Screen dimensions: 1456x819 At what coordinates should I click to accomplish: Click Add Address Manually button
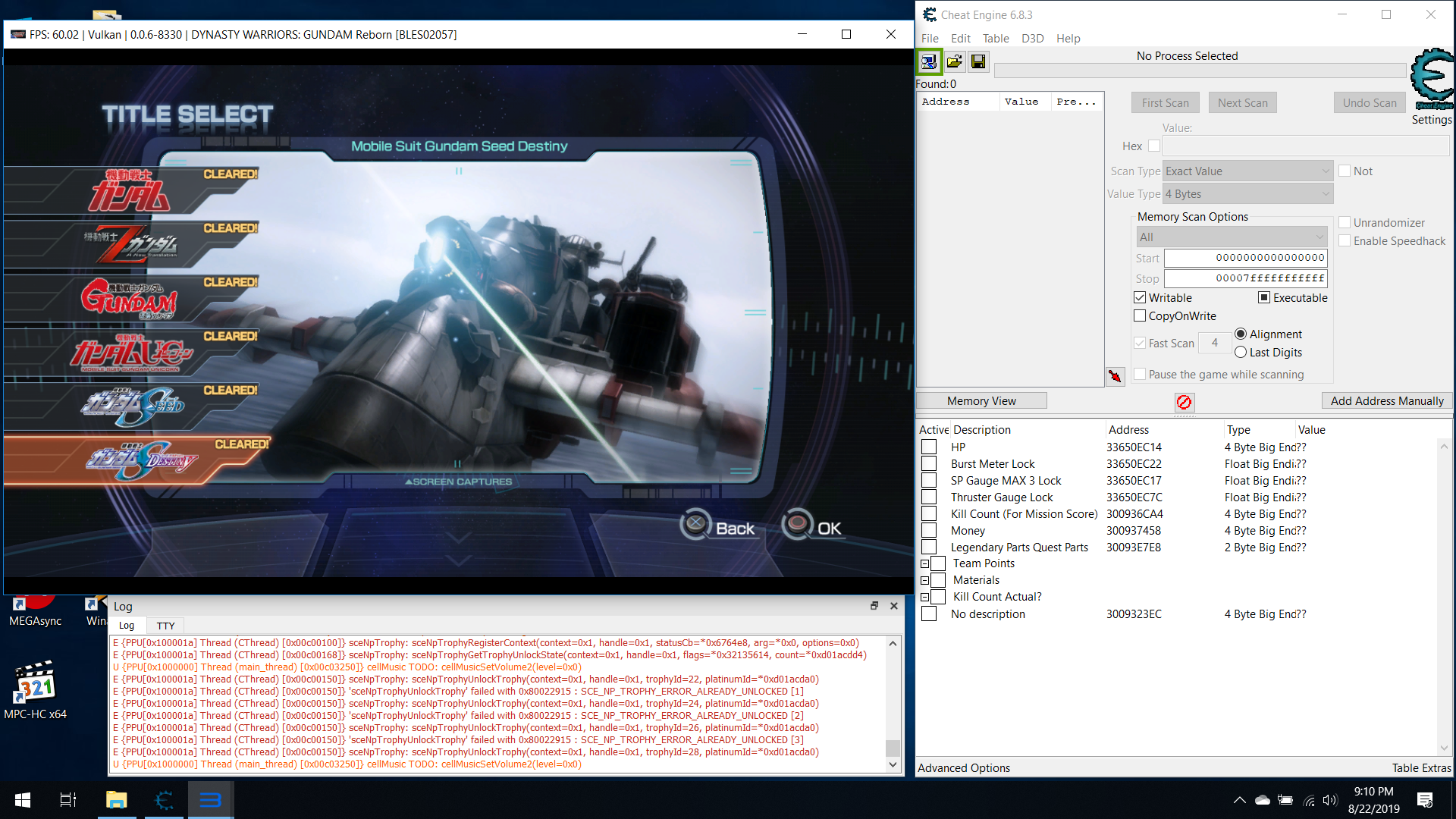(1386, 401)
